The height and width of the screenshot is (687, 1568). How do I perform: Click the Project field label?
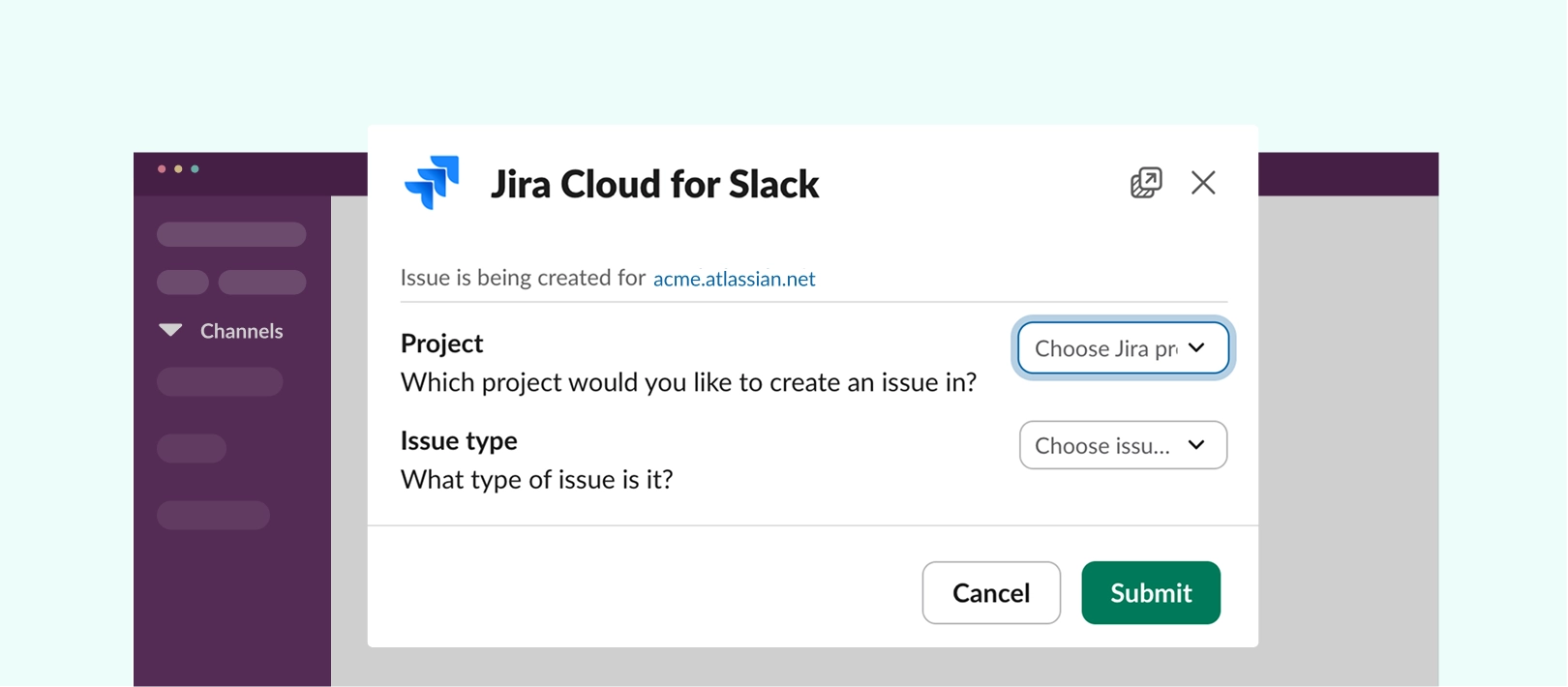click(x=441, y=343)
